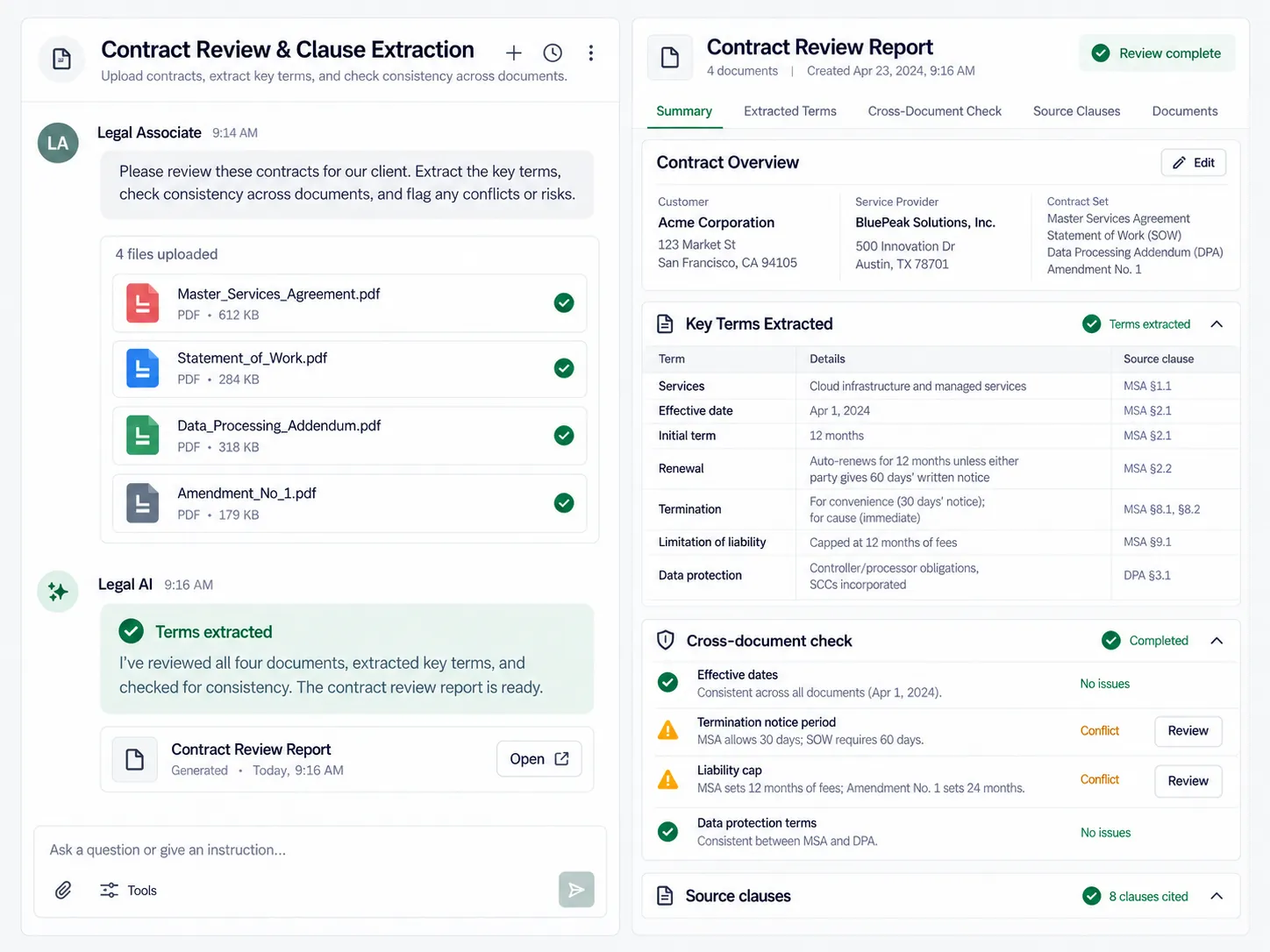Start a new chat with plus icon
The image size is (1270, 952).
point(514,53)
